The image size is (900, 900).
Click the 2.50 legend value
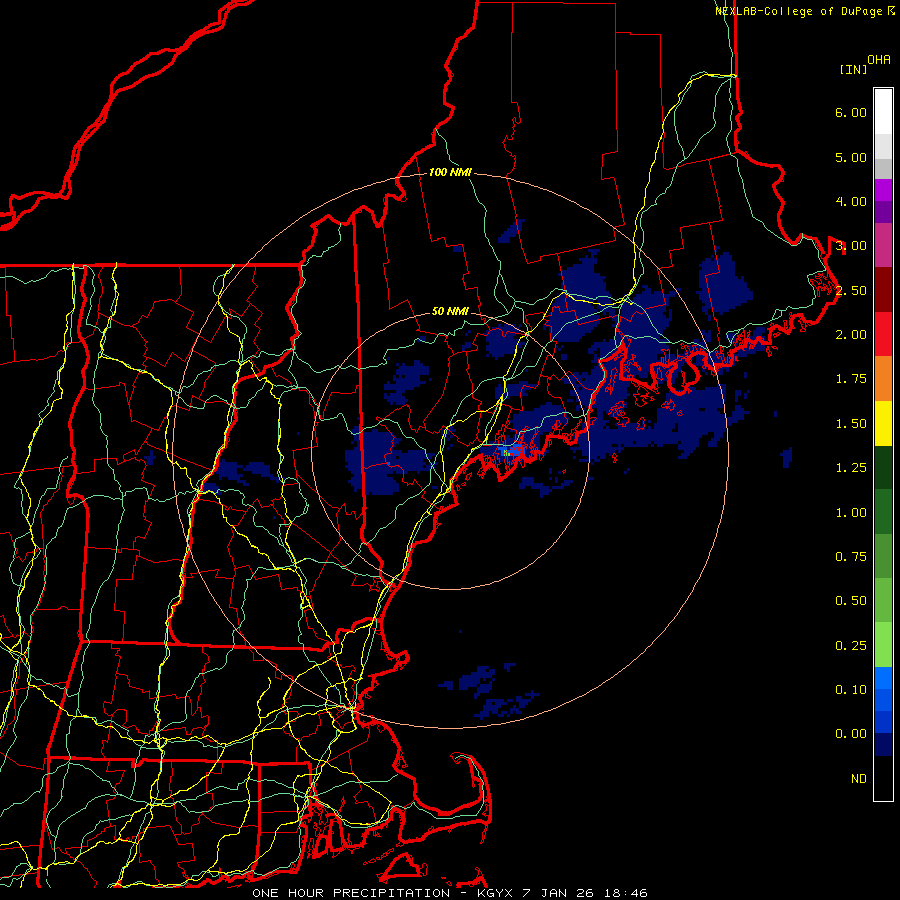tap(851, 290)
